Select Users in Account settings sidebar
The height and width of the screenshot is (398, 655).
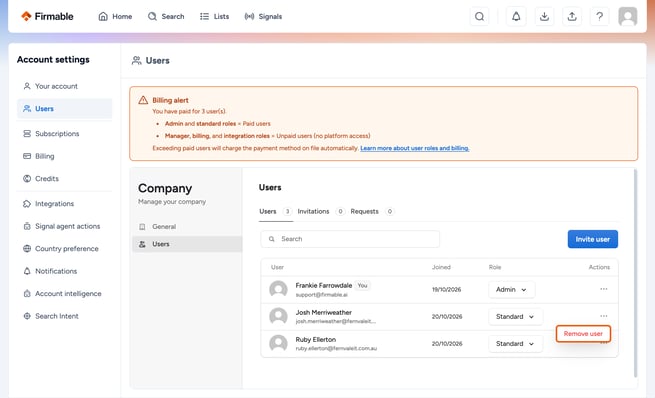tap(64, 109)
